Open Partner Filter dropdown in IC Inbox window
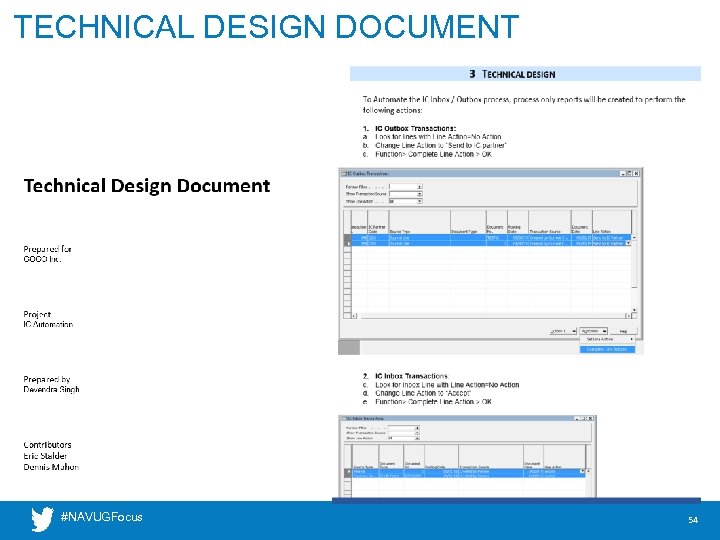 [417, 428]
